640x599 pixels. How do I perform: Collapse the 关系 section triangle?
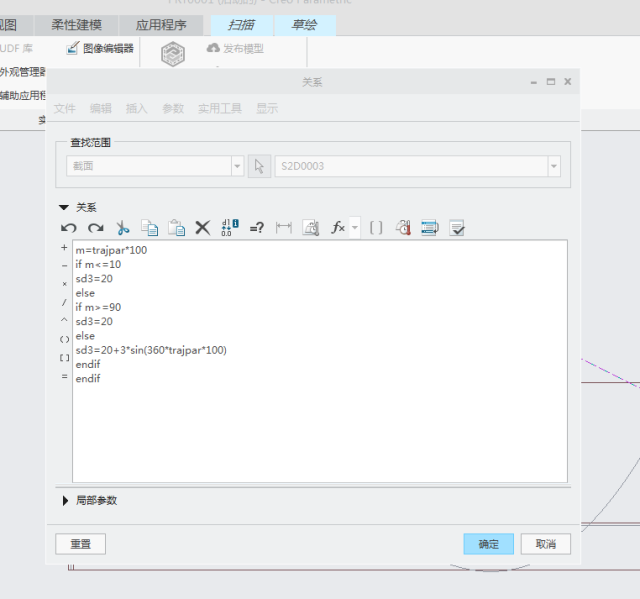point(64,207)
